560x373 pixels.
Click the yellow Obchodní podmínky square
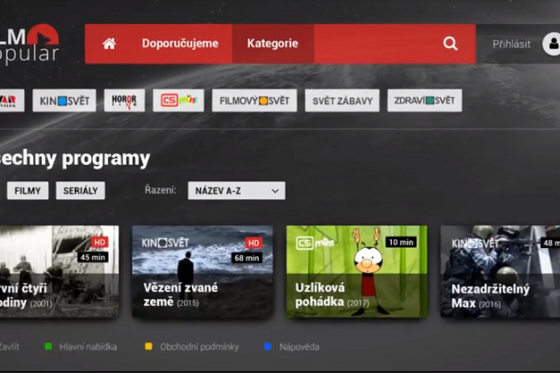click(x=148, y=346)
